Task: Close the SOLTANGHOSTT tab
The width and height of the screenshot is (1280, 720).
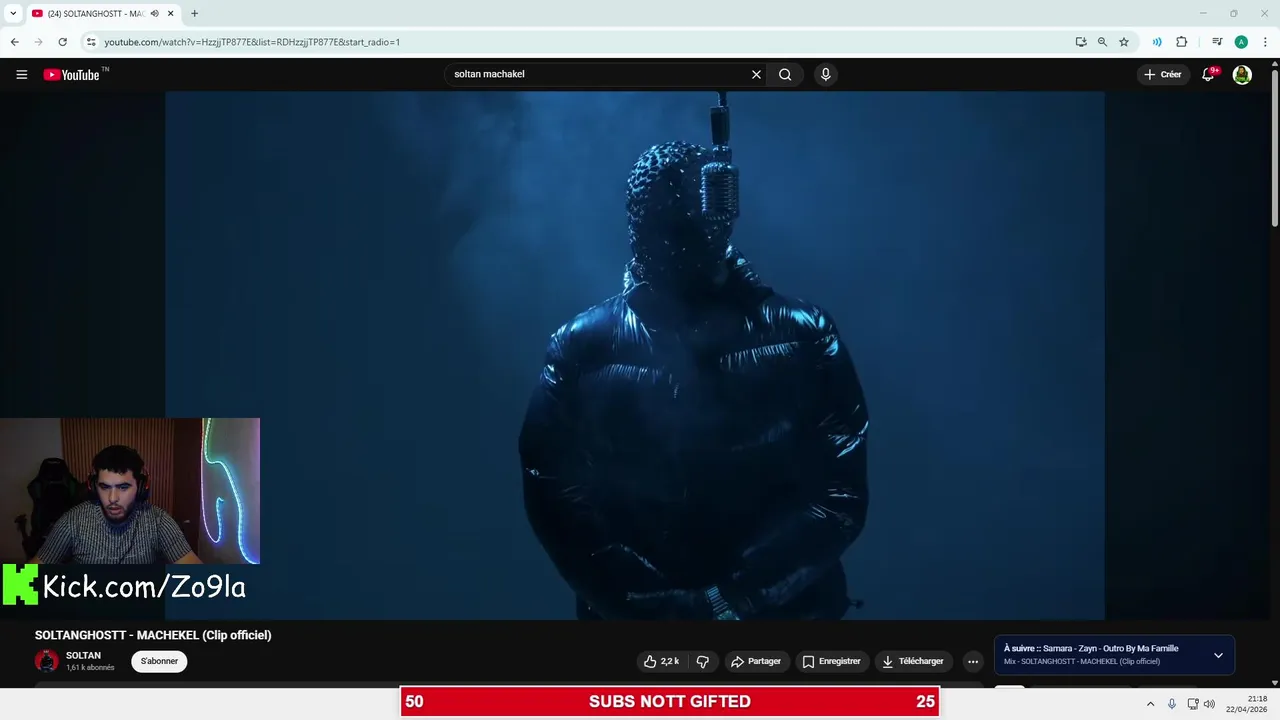Action: 171,14
